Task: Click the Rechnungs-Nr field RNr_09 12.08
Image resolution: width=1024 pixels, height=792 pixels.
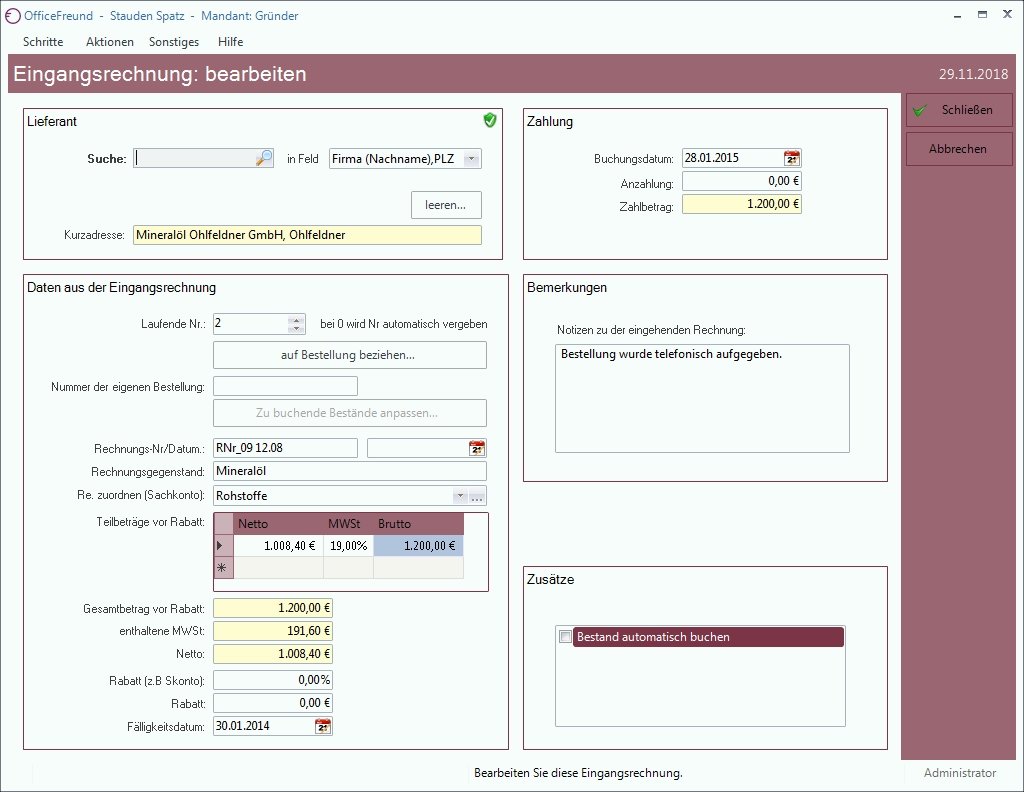Action: click(x=285, y=448)
